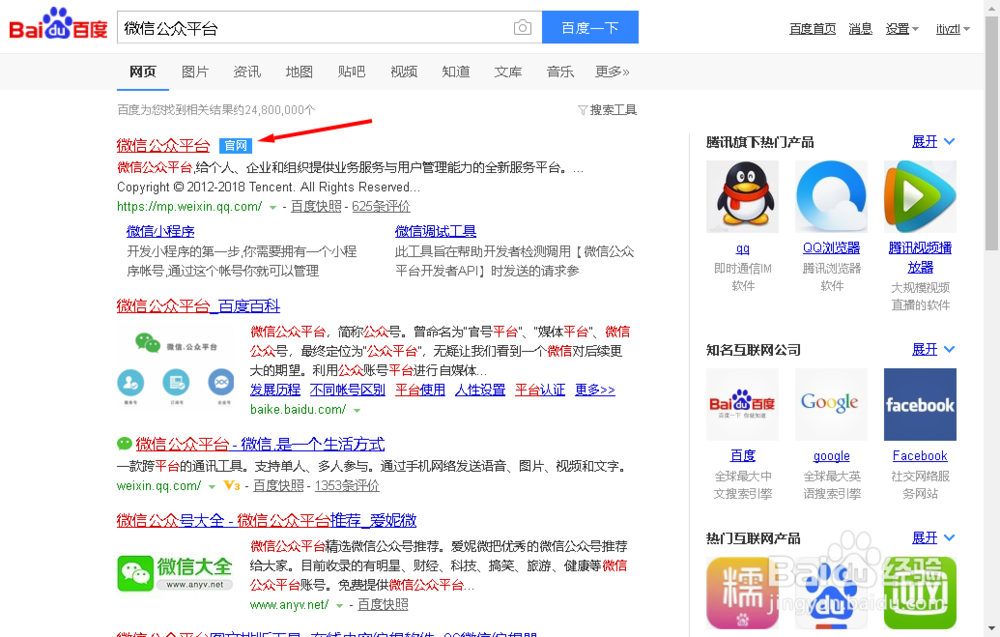Open the itiyztl account dropdown
The width and height of the screenshot is (1000, 637).
[953, 29]
